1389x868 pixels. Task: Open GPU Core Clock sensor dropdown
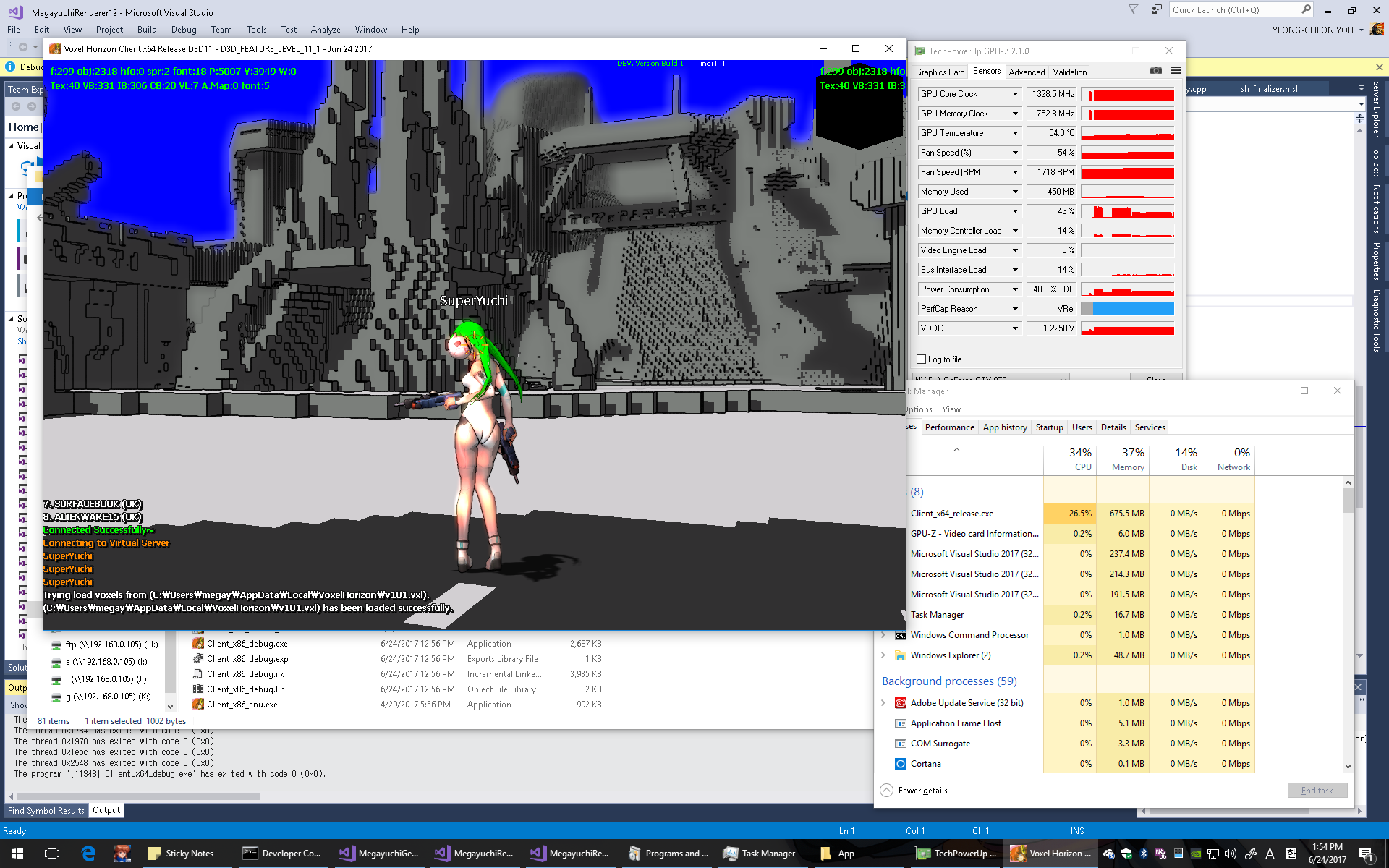point(1015,94)
